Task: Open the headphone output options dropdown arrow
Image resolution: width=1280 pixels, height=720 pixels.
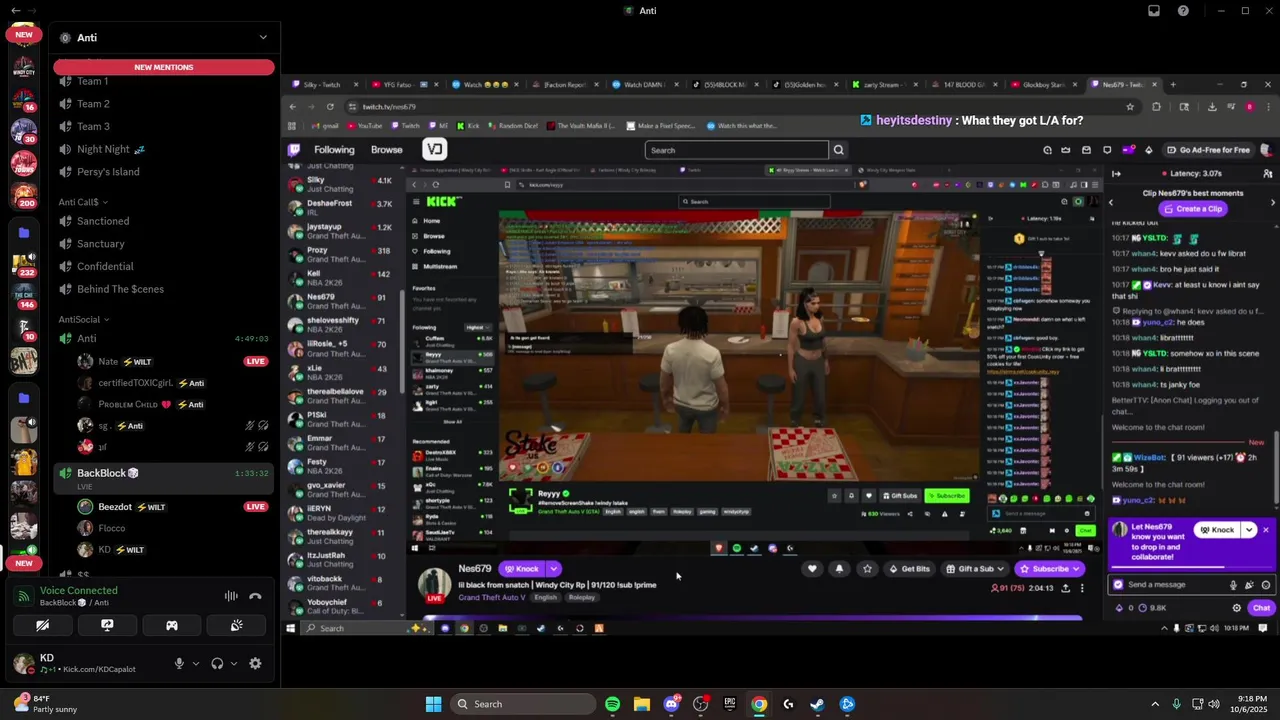Action: [x=234, y=663]
